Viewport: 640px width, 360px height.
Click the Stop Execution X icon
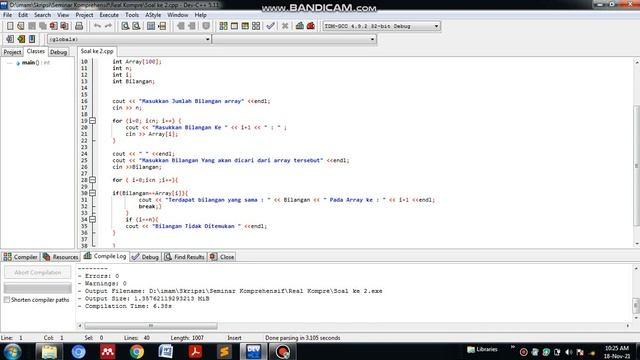pyautogui.click(x=285, y=26)
